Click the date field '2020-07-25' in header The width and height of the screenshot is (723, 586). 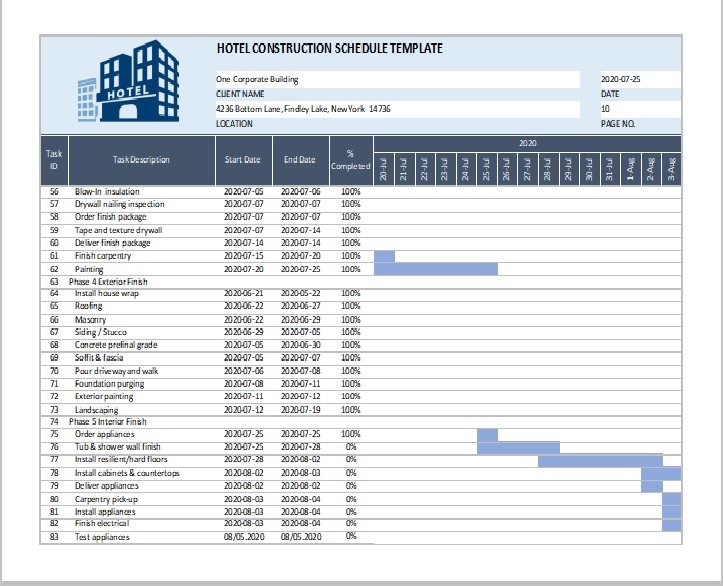640,79
